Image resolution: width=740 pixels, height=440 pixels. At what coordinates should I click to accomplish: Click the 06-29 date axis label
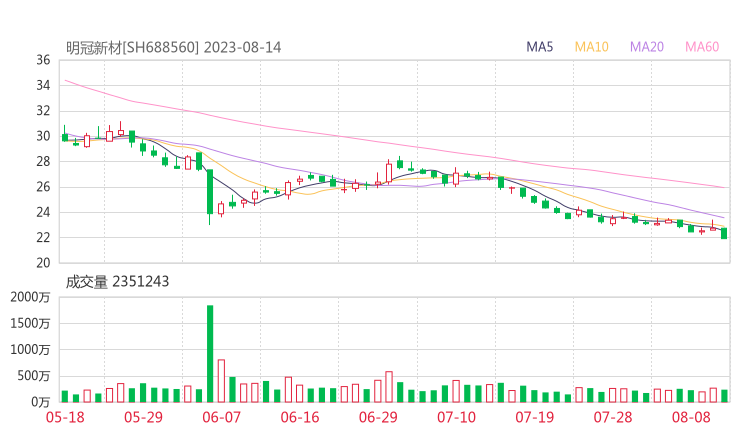378,417
